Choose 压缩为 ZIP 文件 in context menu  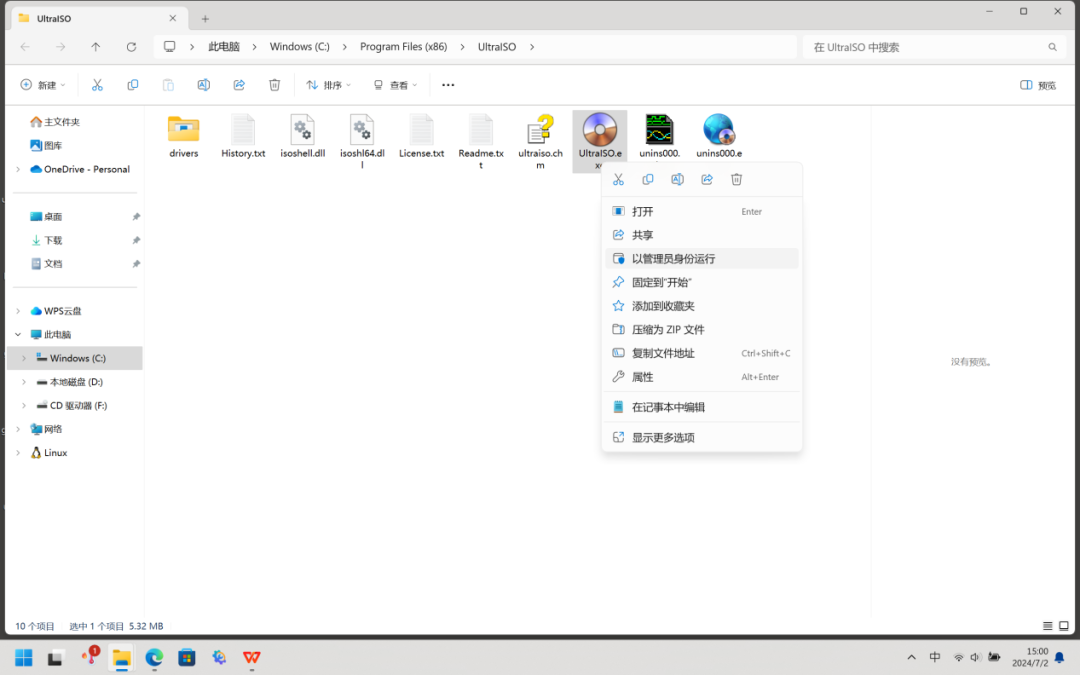coord(702,330)
